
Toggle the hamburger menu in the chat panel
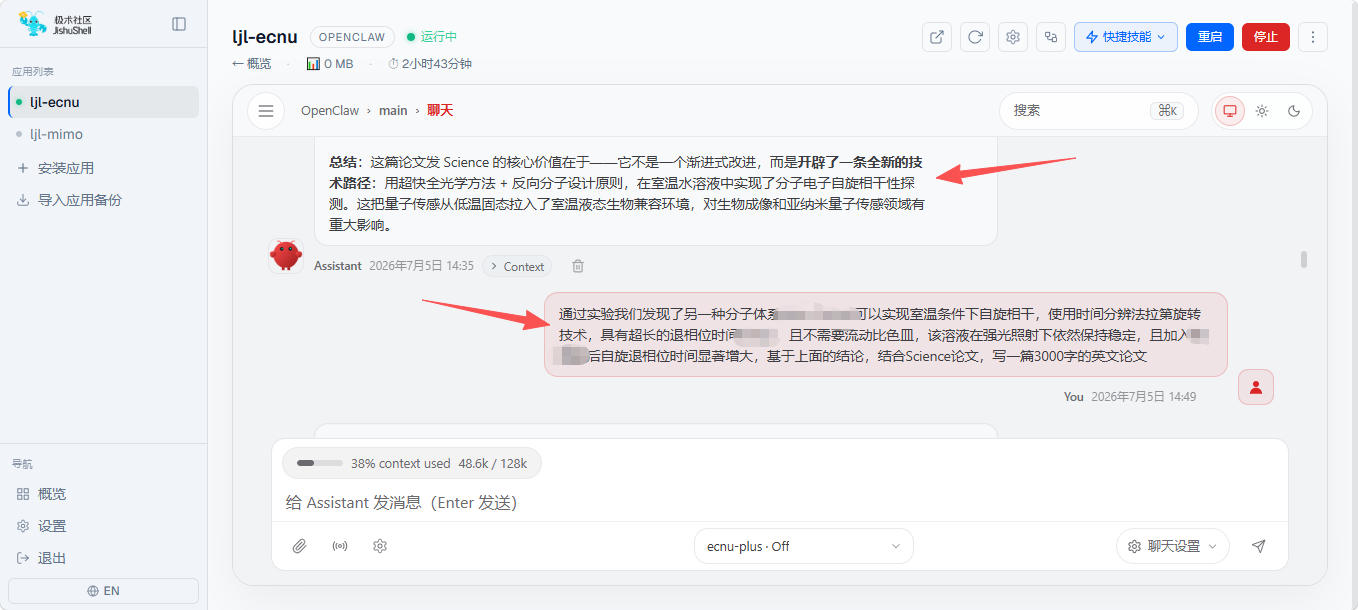coord(266,111)
